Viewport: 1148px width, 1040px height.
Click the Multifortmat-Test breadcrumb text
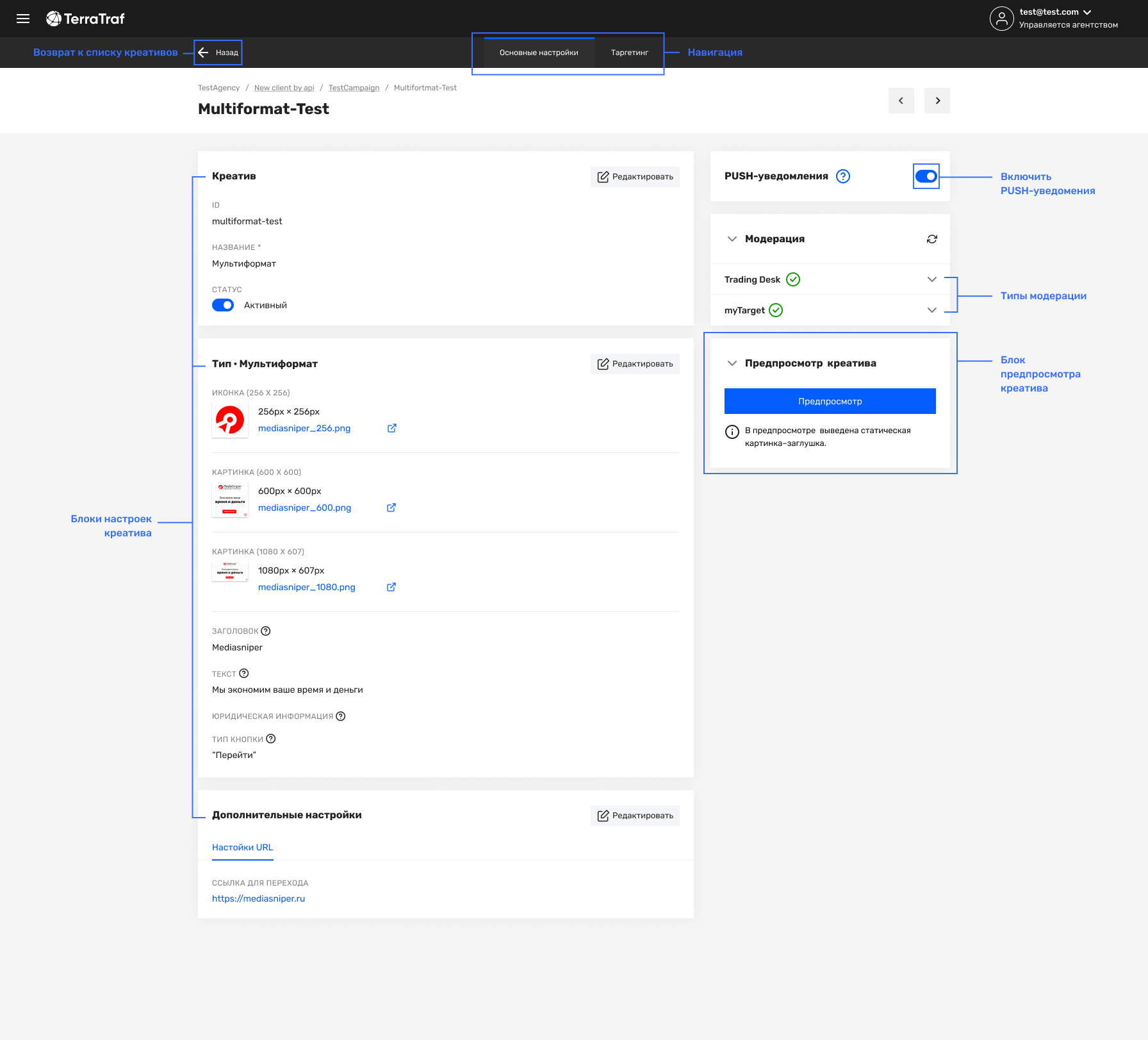(425, 88)
